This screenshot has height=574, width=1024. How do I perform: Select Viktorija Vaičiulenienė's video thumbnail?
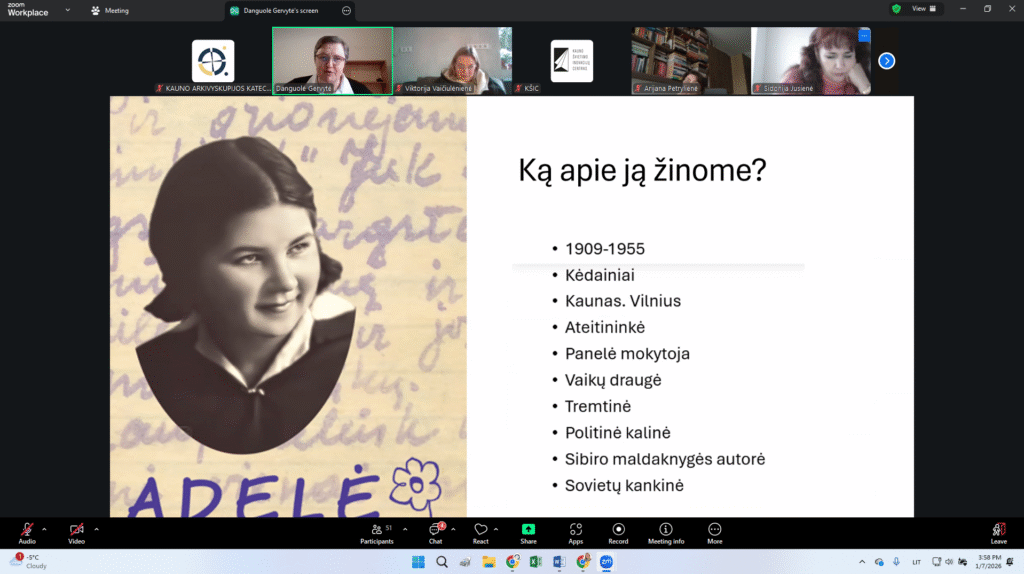click(452, 61)
